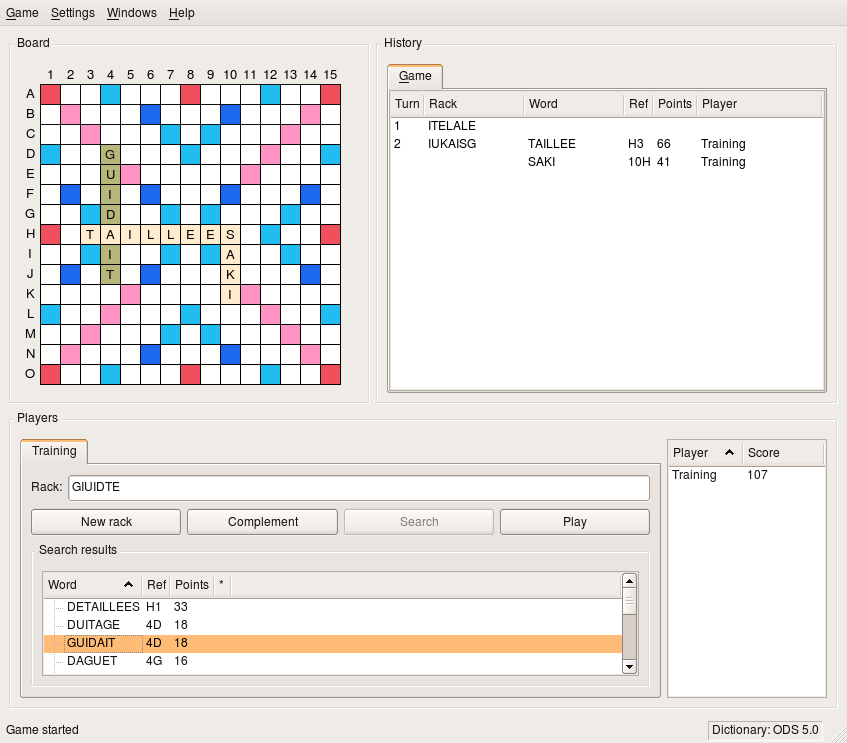Click the G tile on the board
Image resolution: width=847 pixels, height=743 pixels.
click(x=110, y=154)
